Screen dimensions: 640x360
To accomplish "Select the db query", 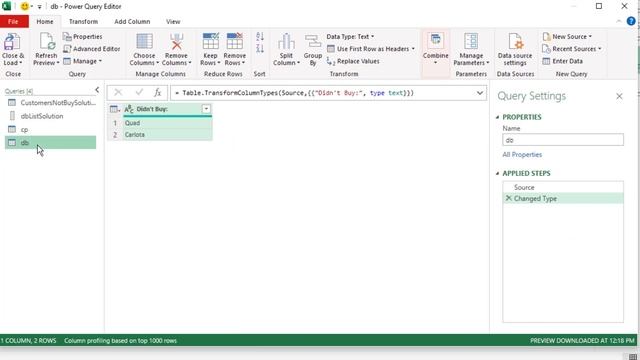I will [51, 142].
